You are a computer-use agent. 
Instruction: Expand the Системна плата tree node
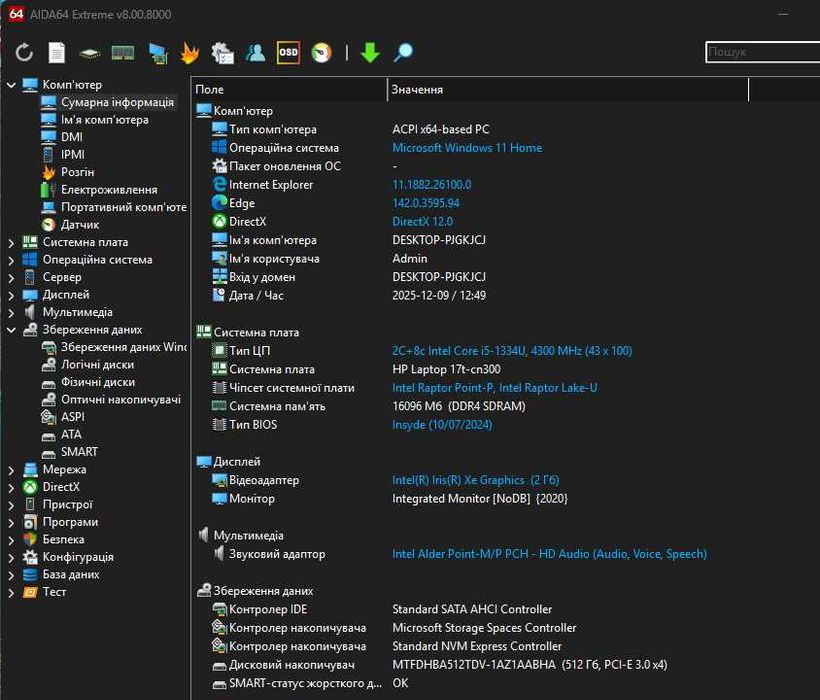pos(11,243)
